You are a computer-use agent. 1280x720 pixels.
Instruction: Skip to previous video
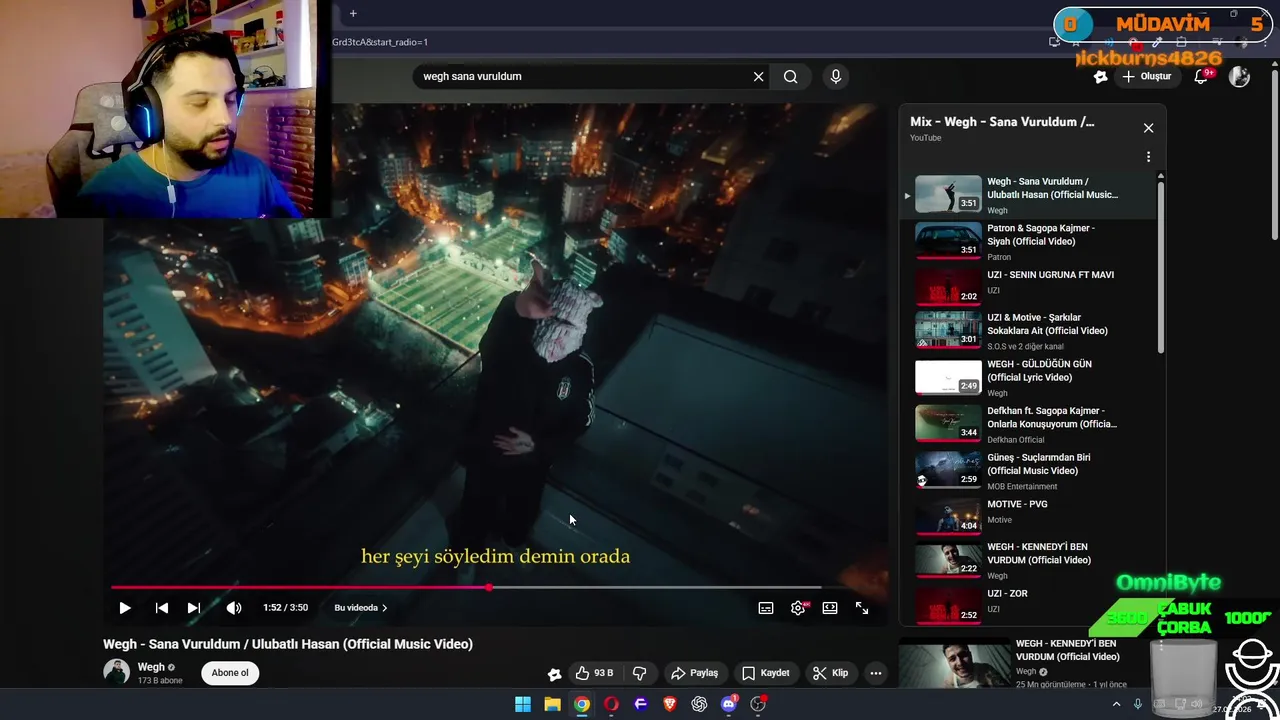[x=161, y=608]
